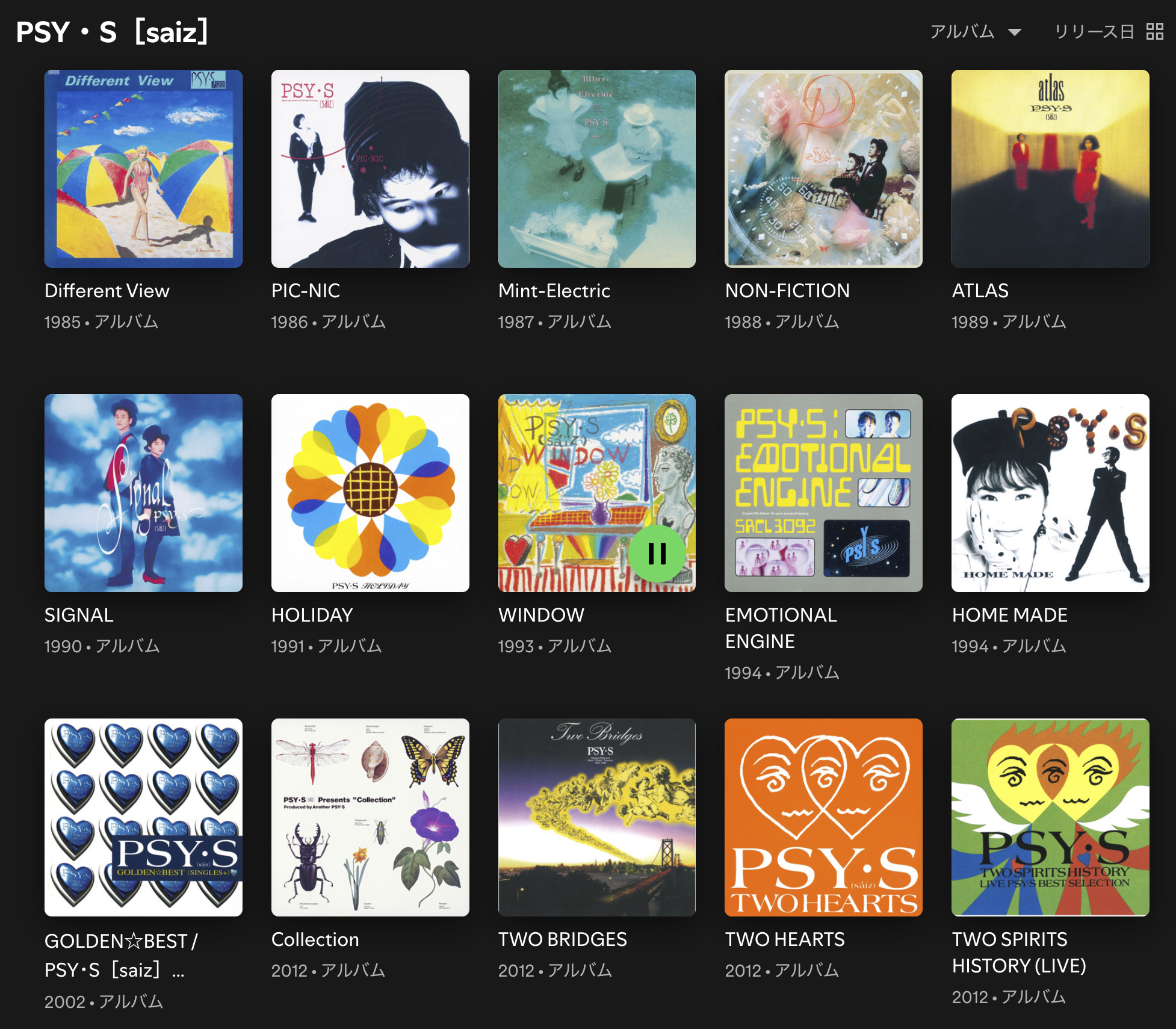Screen dimensions: 1176x1029
Task: Select the HOME MADE album artwork
Action: (x=1050, y=493)
